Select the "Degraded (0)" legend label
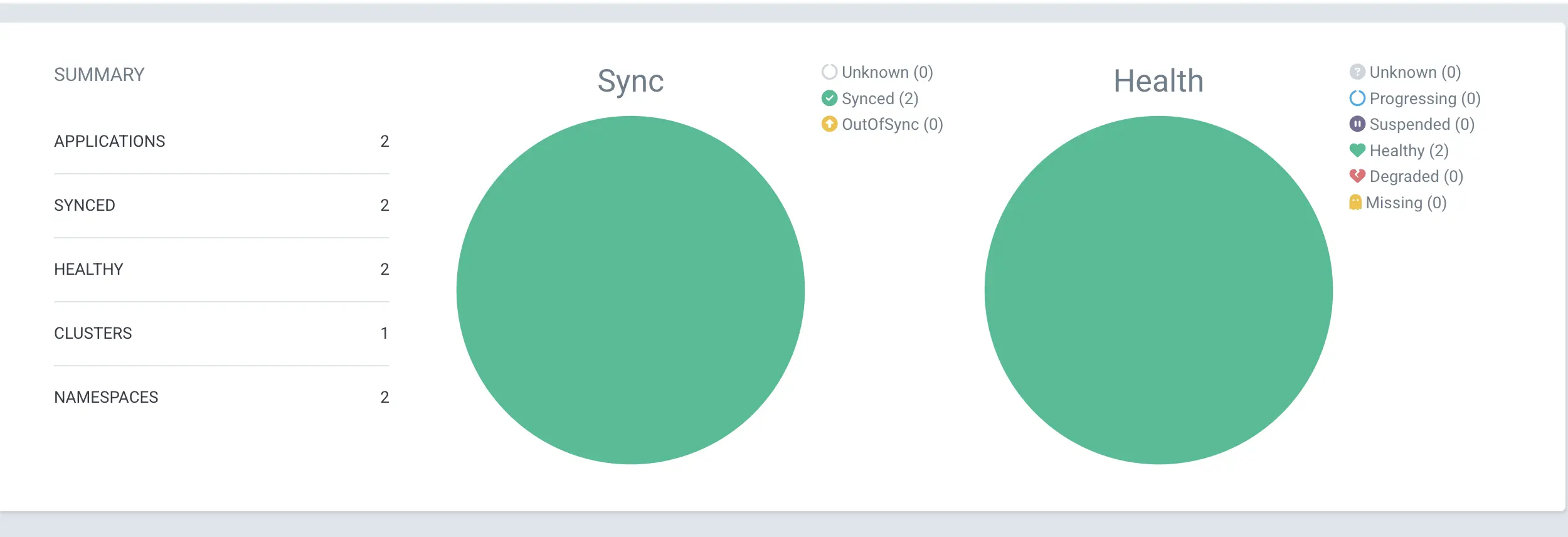The image size is (1568, 537). click(1416, 176)
